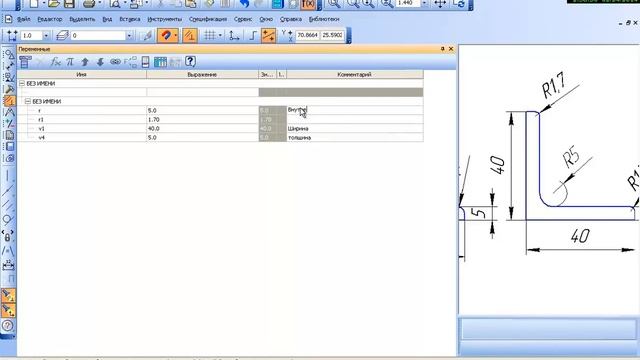
Task: Click the move variable down arrow icon
Action: [x=100, y=62]
